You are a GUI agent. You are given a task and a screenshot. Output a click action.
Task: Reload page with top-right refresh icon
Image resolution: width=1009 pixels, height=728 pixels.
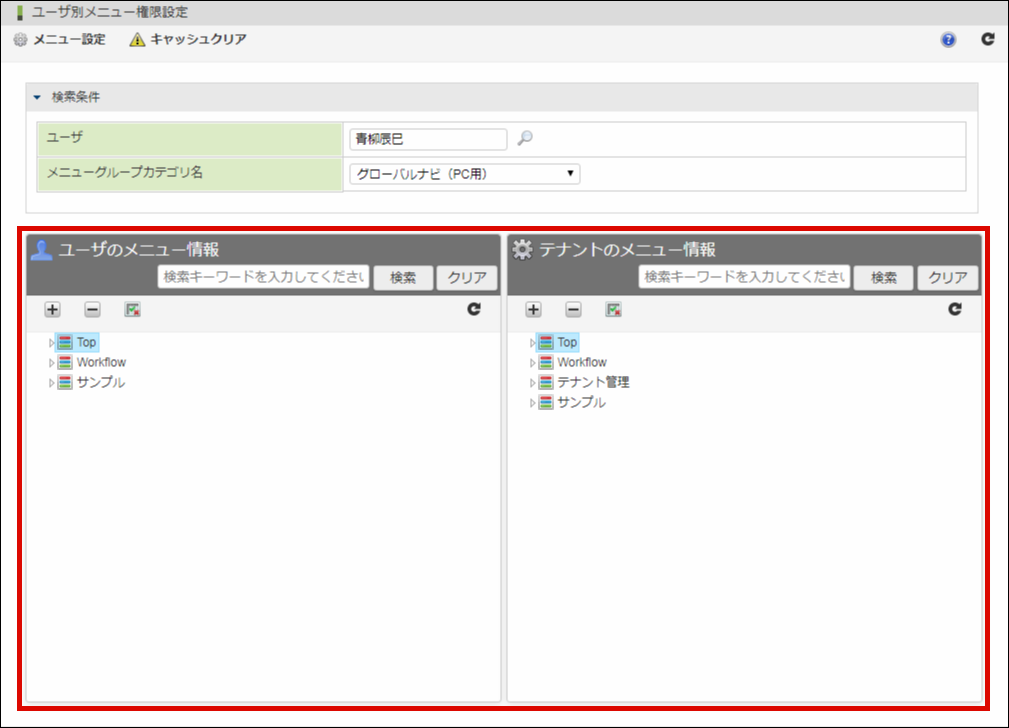point(988,39)
